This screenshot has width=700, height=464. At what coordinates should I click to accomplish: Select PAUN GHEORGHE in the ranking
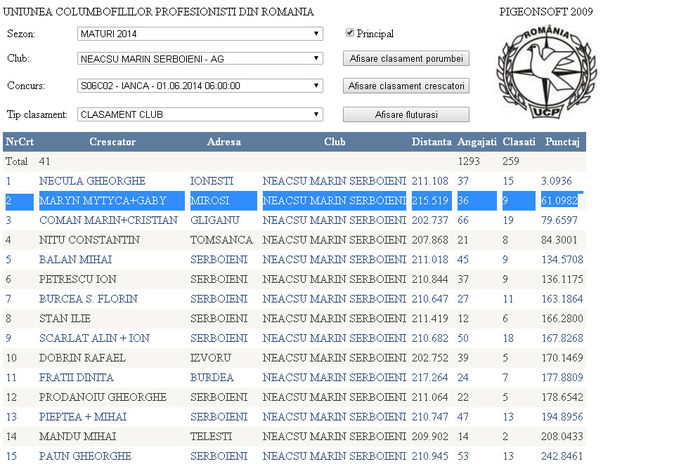pyautogui.click(x=86, y=456)
